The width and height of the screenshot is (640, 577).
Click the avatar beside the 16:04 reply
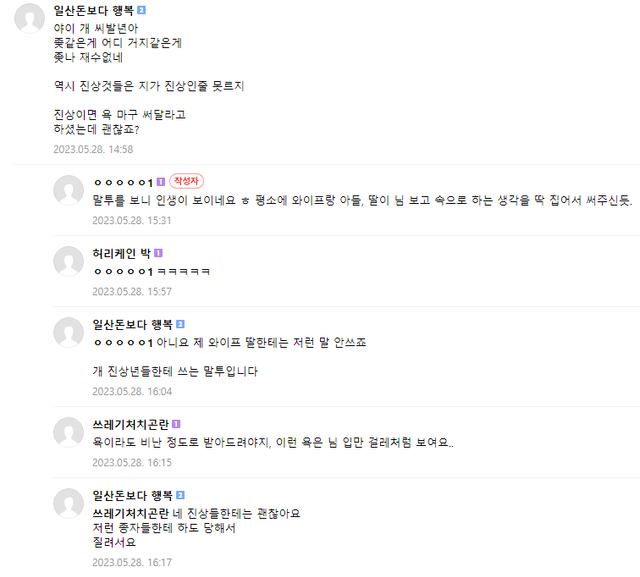pyautogui.click(x=68, y=333)
